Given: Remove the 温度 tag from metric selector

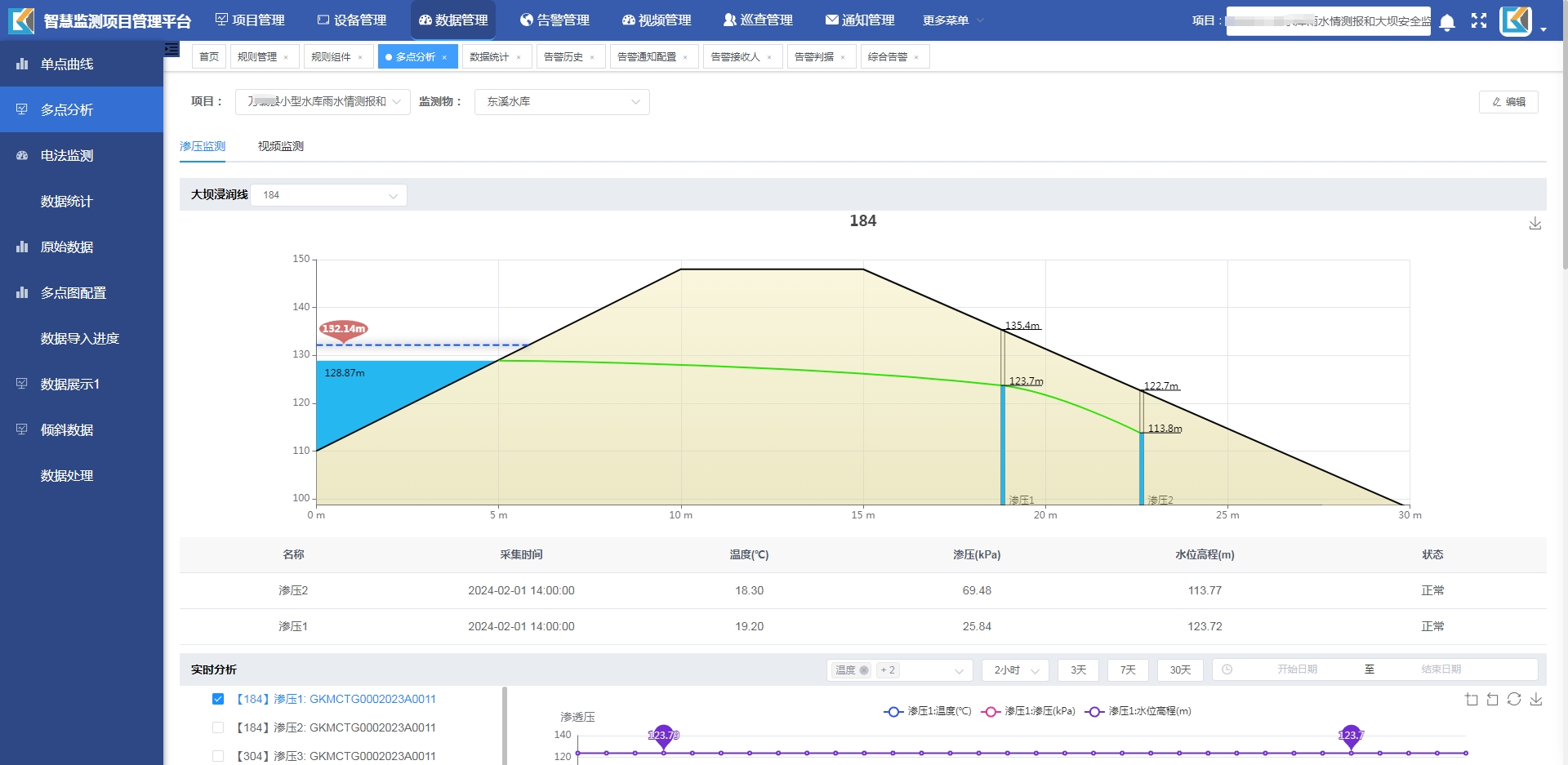Looking at the screenshot, I should tap(864, 670).
